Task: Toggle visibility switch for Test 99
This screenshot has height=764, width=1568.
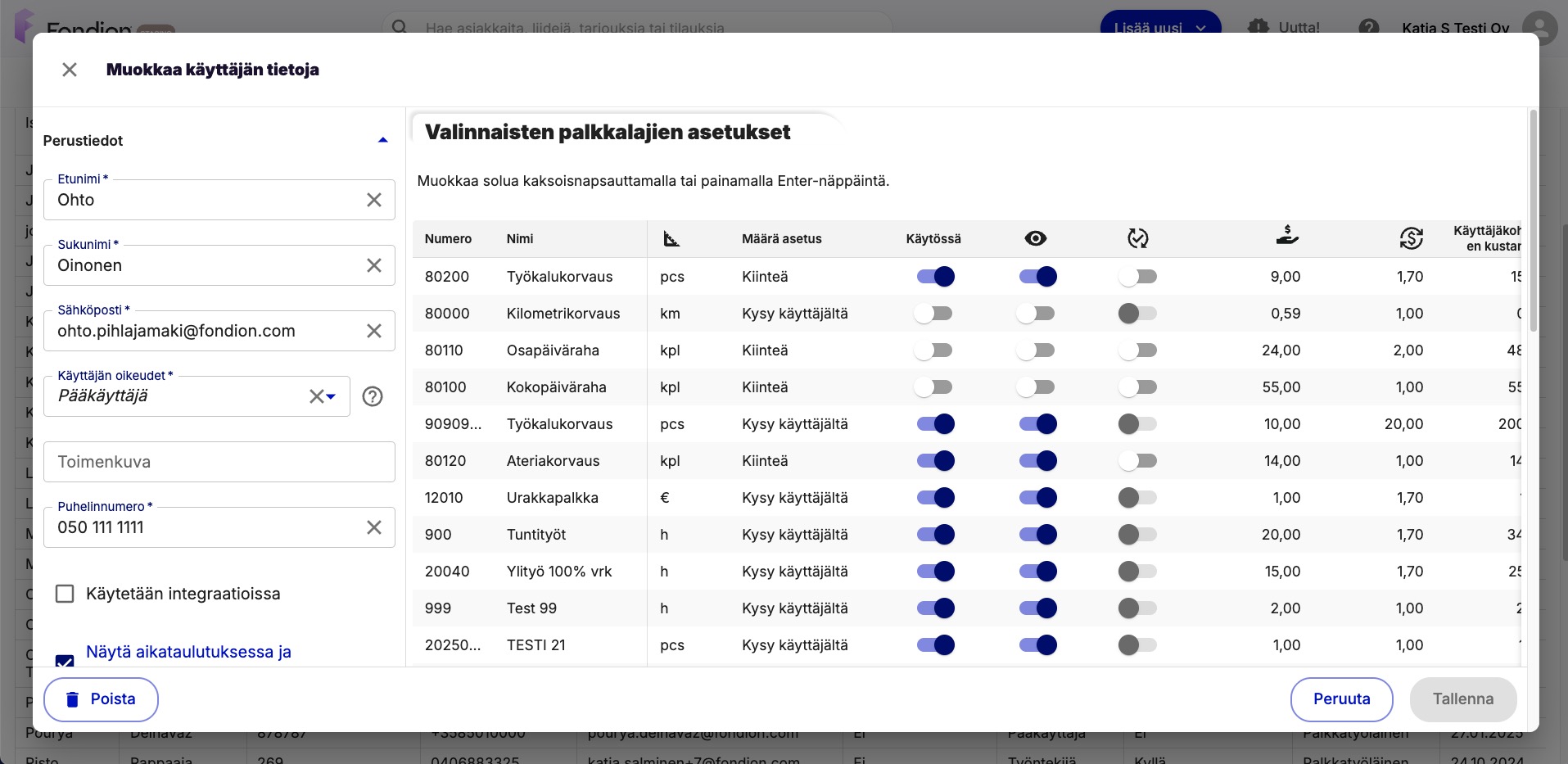Action: 1037,608
